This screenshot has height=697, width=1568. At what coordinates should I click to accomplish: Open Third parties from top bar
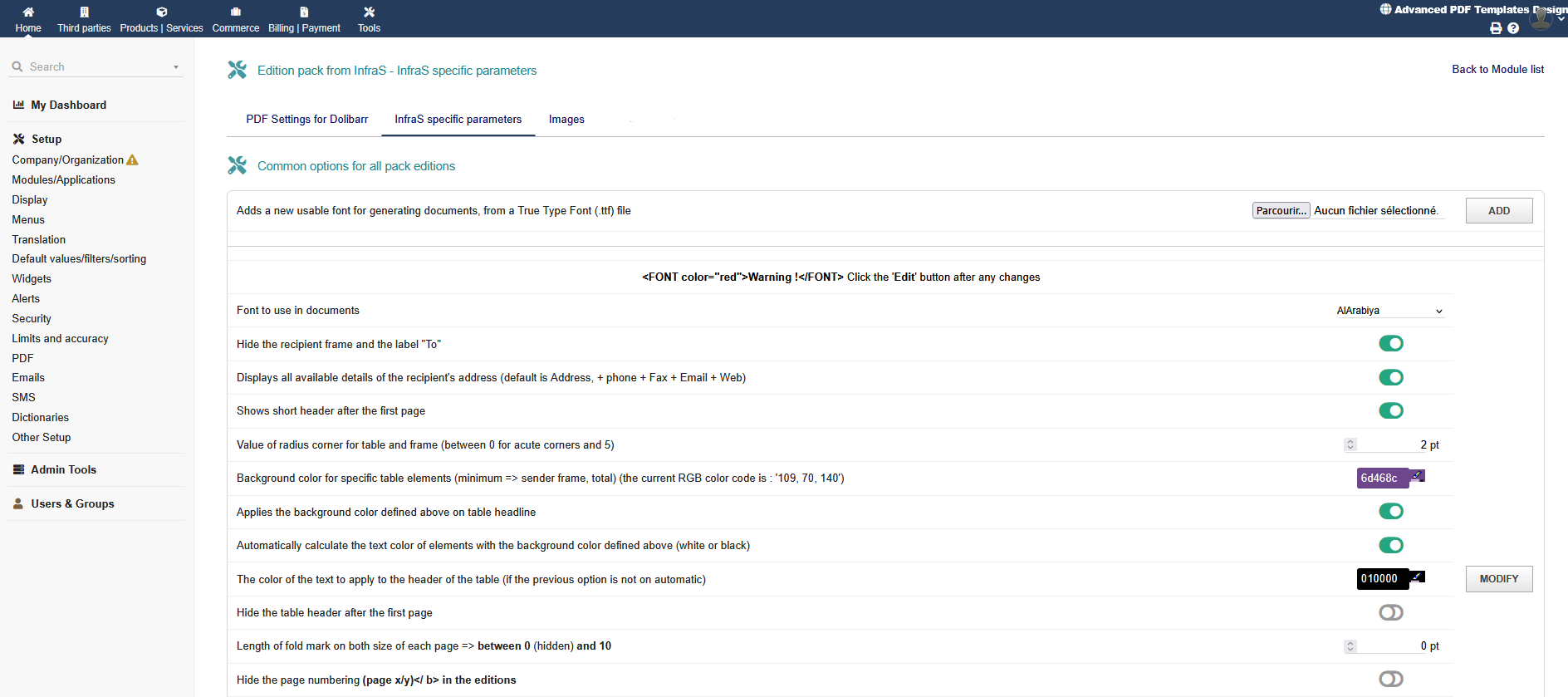[x=84, y=12]
